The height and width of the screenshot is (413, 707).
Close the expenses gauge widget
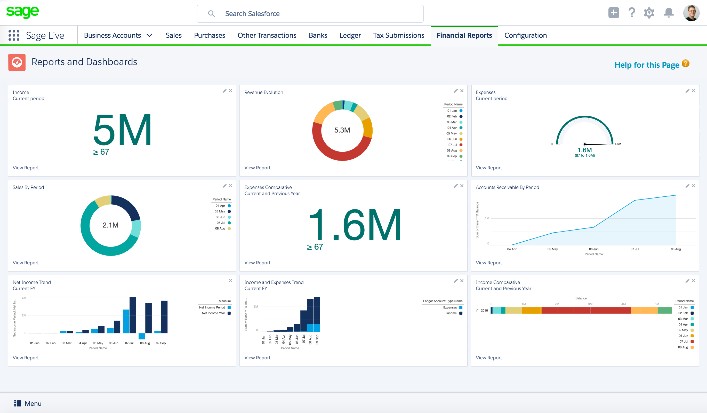pyautogui.click(x=693, y=91)
